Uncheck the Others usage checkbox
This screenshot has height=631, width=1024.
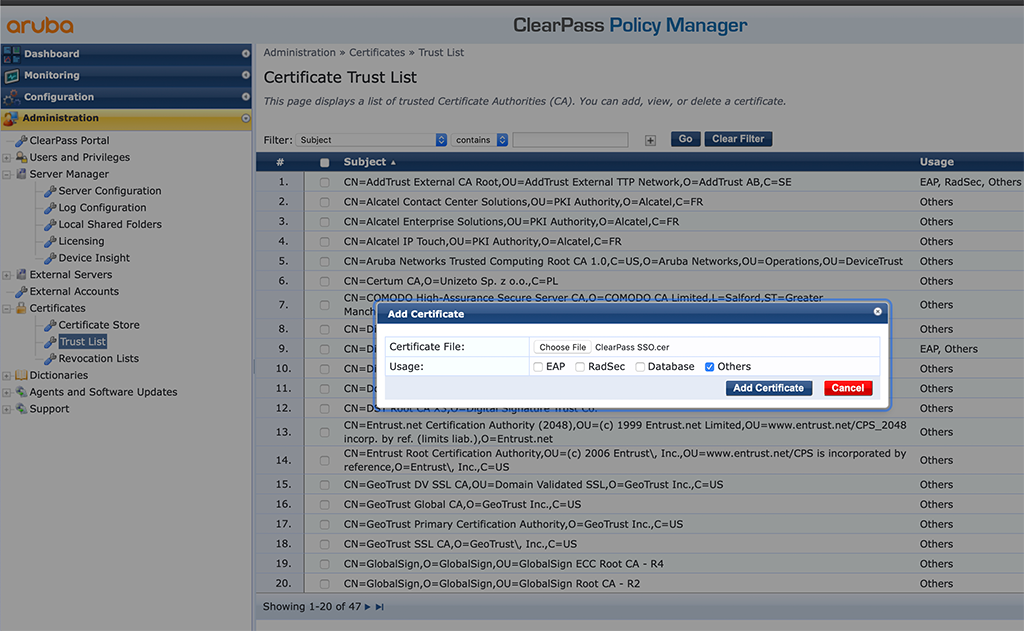[709, 367]
